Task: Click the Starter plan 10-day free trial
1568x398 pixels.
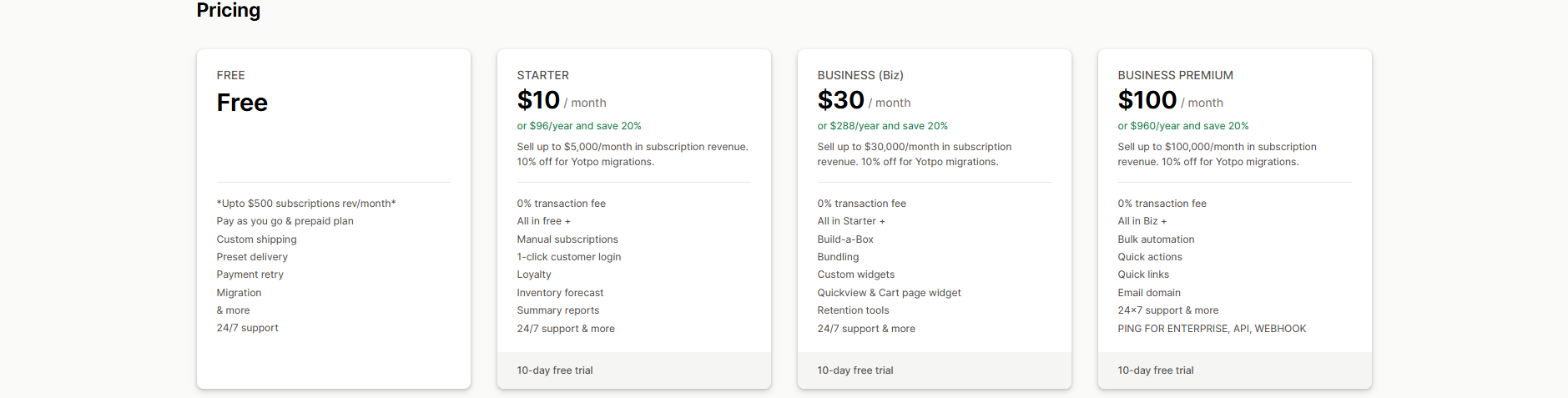Action: pyautogui.click(x=554, y=370)
